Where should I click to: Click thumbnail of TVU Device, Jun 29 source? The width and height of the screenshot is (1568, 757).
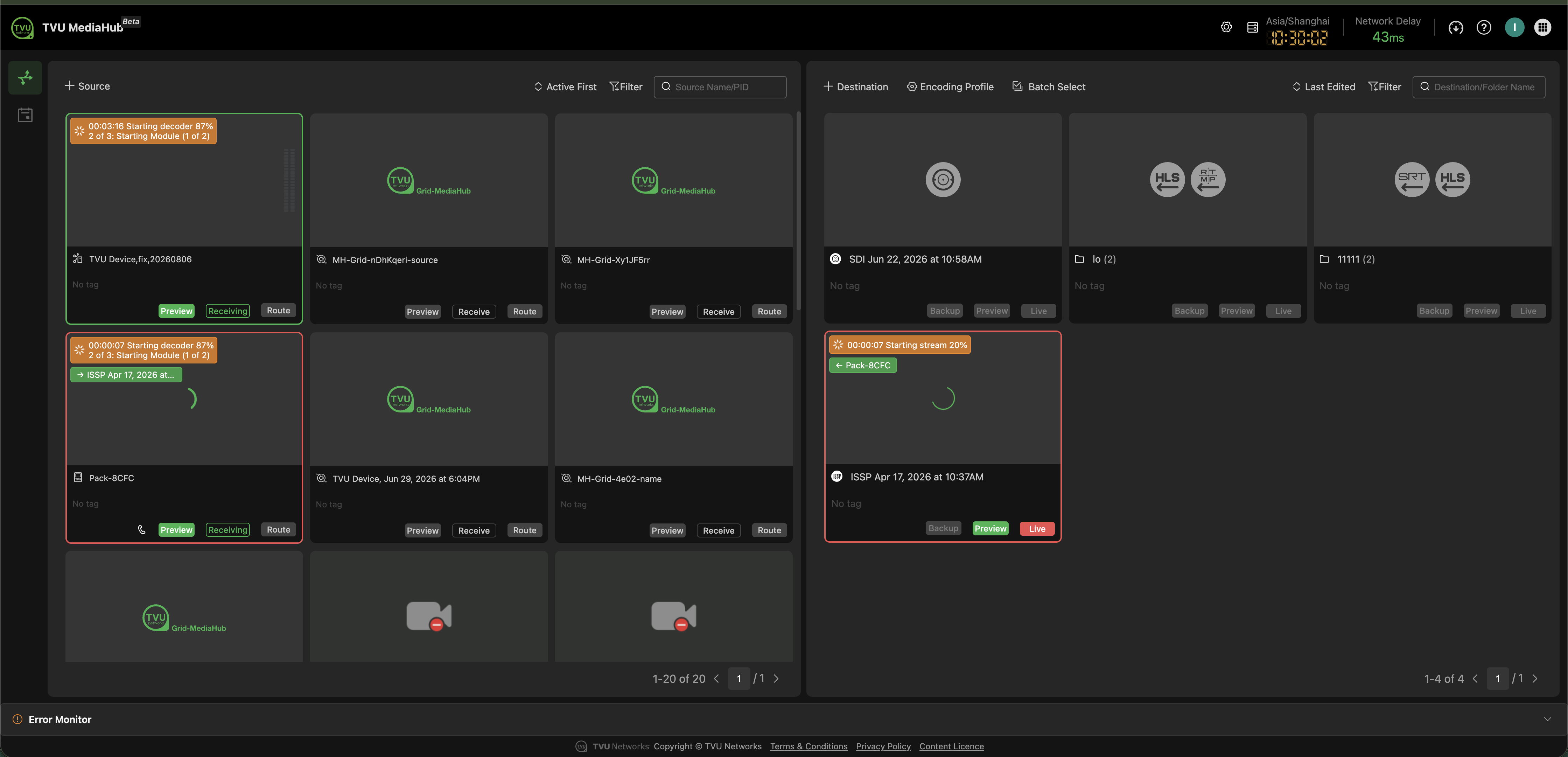[x=429, y=399]
